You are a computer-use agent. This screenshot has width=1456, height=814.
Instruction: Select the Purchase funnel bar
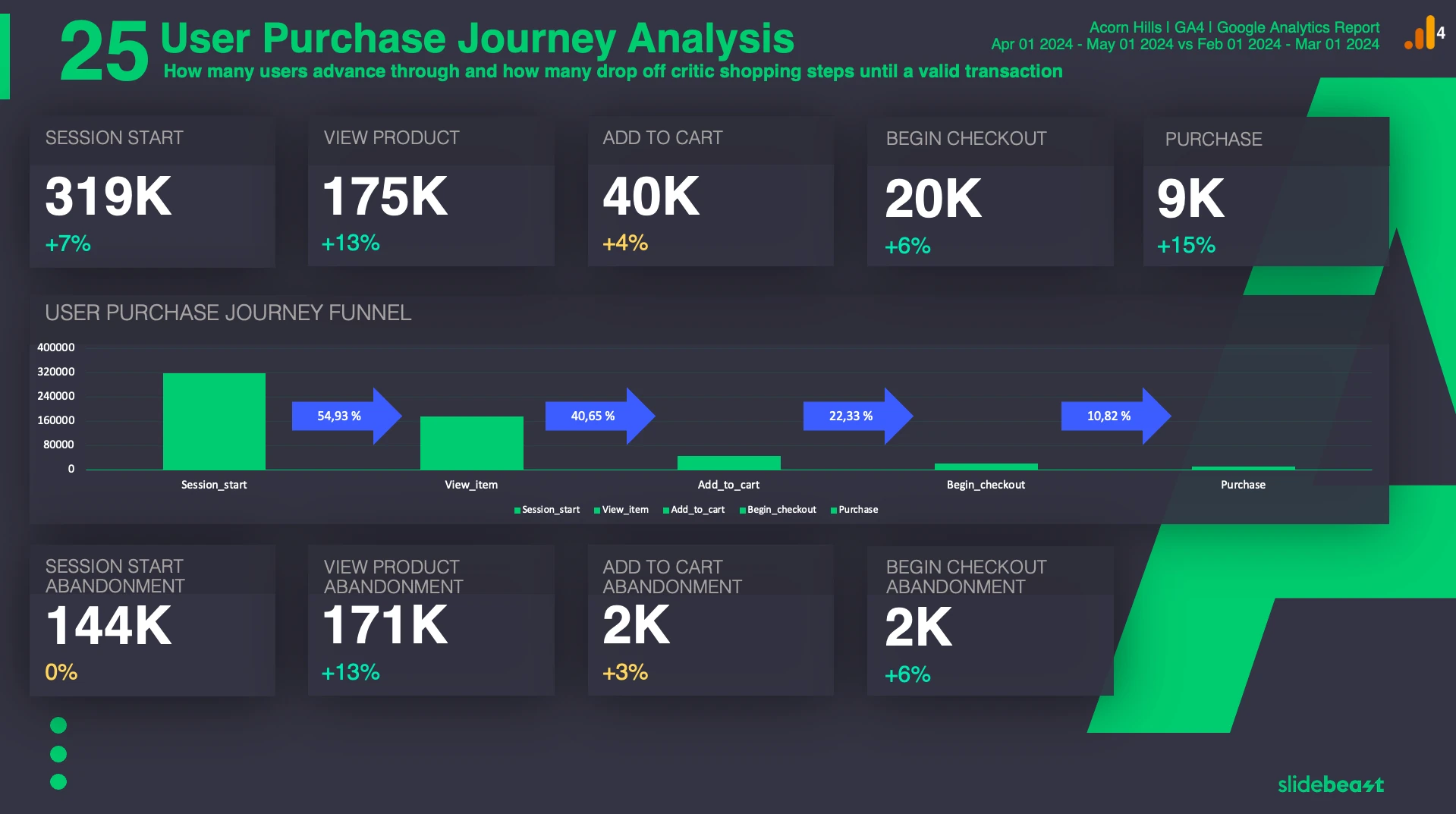(1243, 468)
